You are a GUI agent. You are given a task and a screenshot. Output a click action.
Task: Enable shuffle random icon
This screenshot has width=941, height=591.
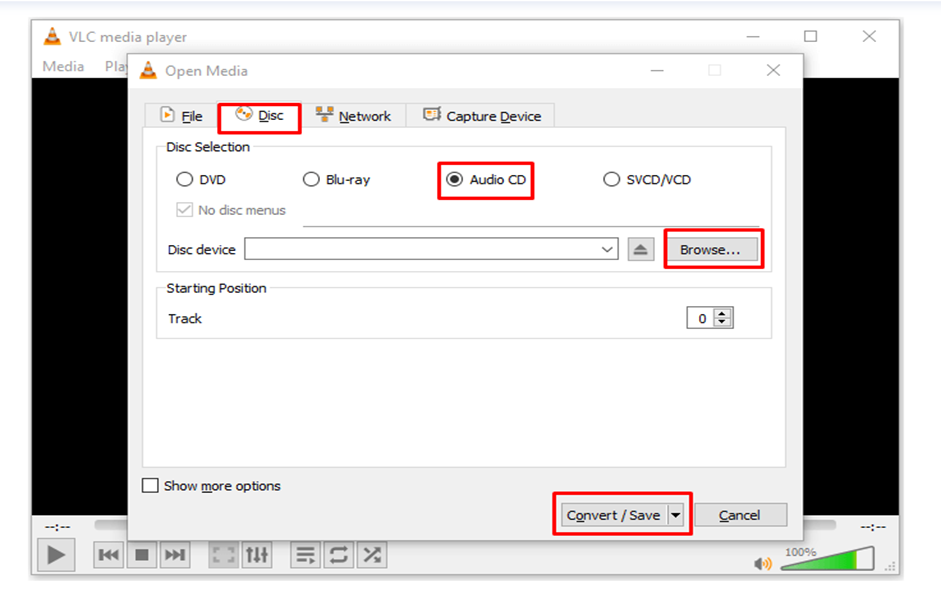pyautogui.click(x=372, y=554)
